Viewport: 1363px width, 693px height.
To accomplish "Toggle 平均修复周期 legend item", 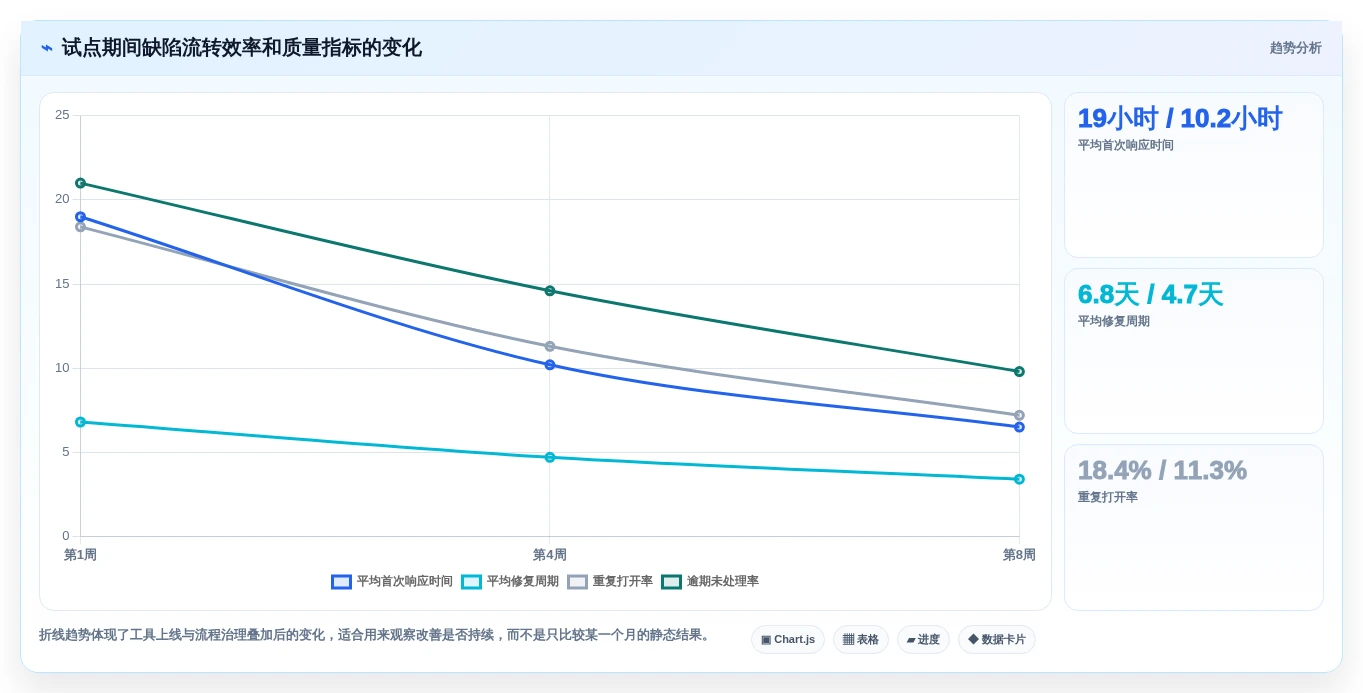I will coord(510,581).
